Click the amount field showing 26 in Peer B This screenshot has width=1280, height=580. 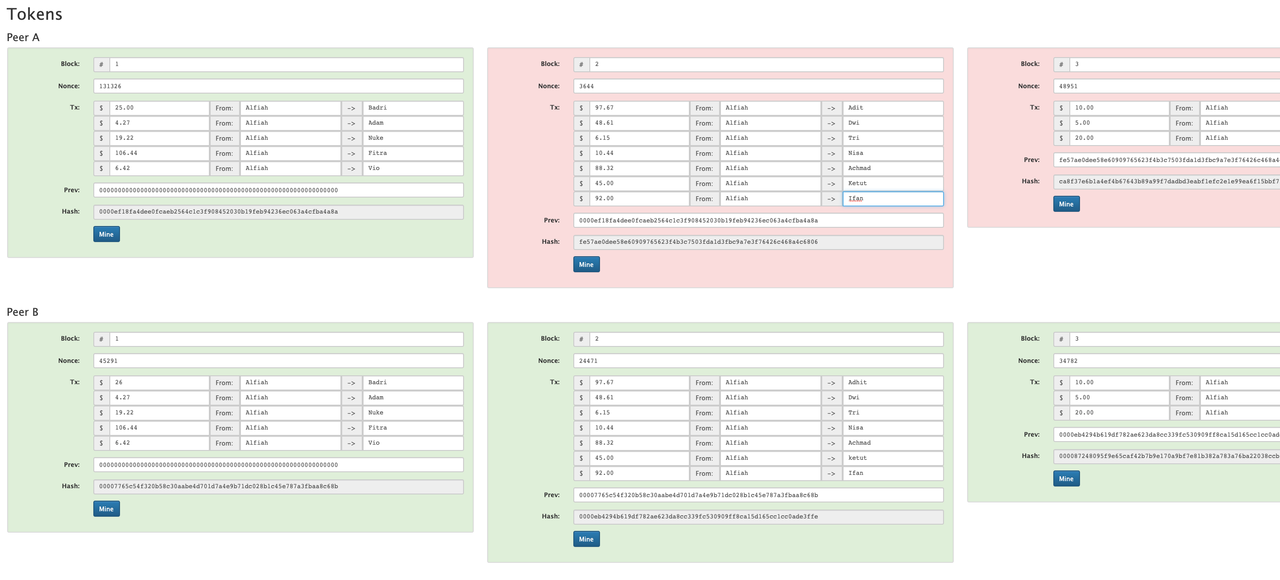click(159, 383)
